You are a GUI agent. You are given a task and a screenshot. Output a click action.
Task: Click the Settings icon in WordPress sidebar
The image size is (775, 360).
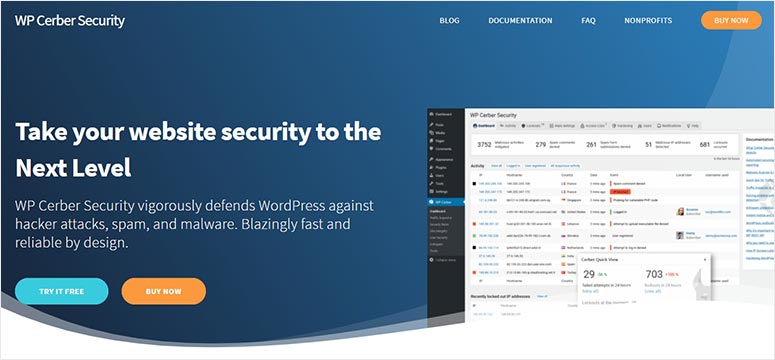(x=431, y=191)
